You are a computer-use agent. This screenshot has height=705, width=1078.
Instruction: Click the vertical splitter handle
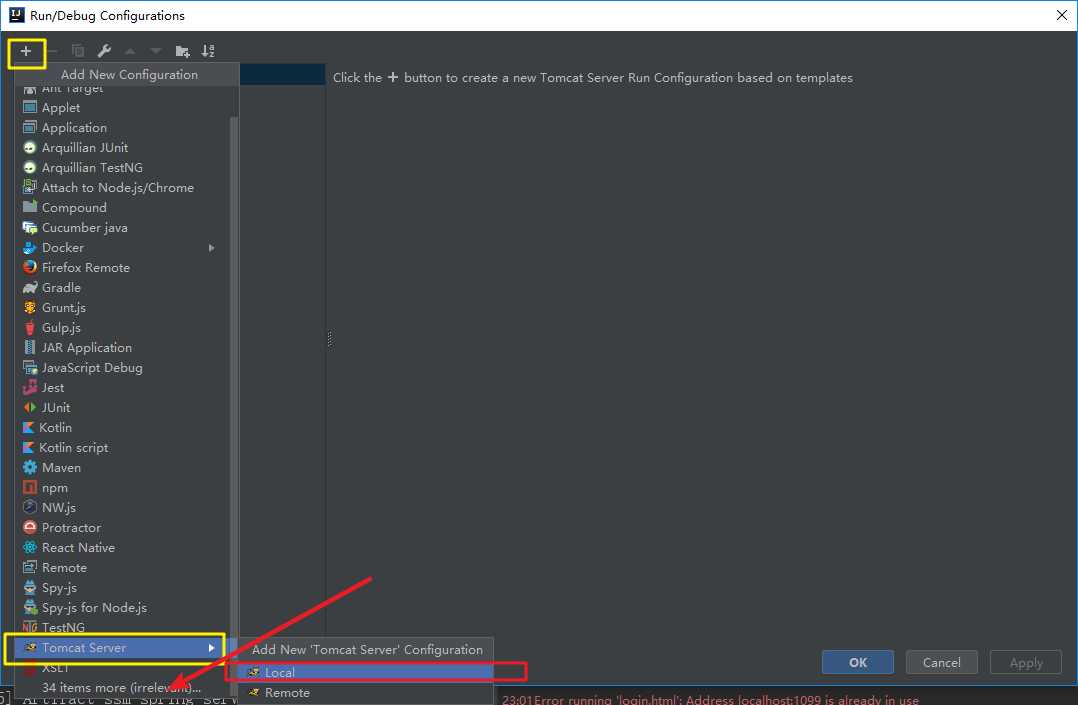click(329, 339)
